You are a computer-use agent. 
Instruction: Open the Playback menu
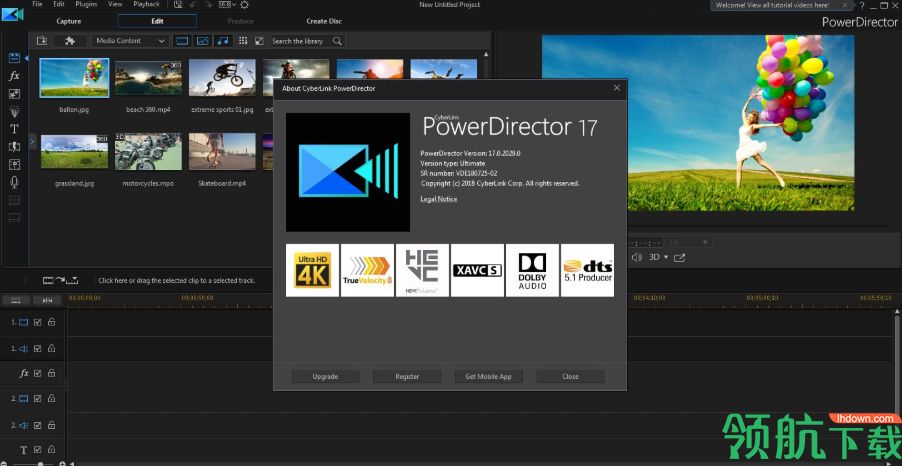(x=146, y=4)
